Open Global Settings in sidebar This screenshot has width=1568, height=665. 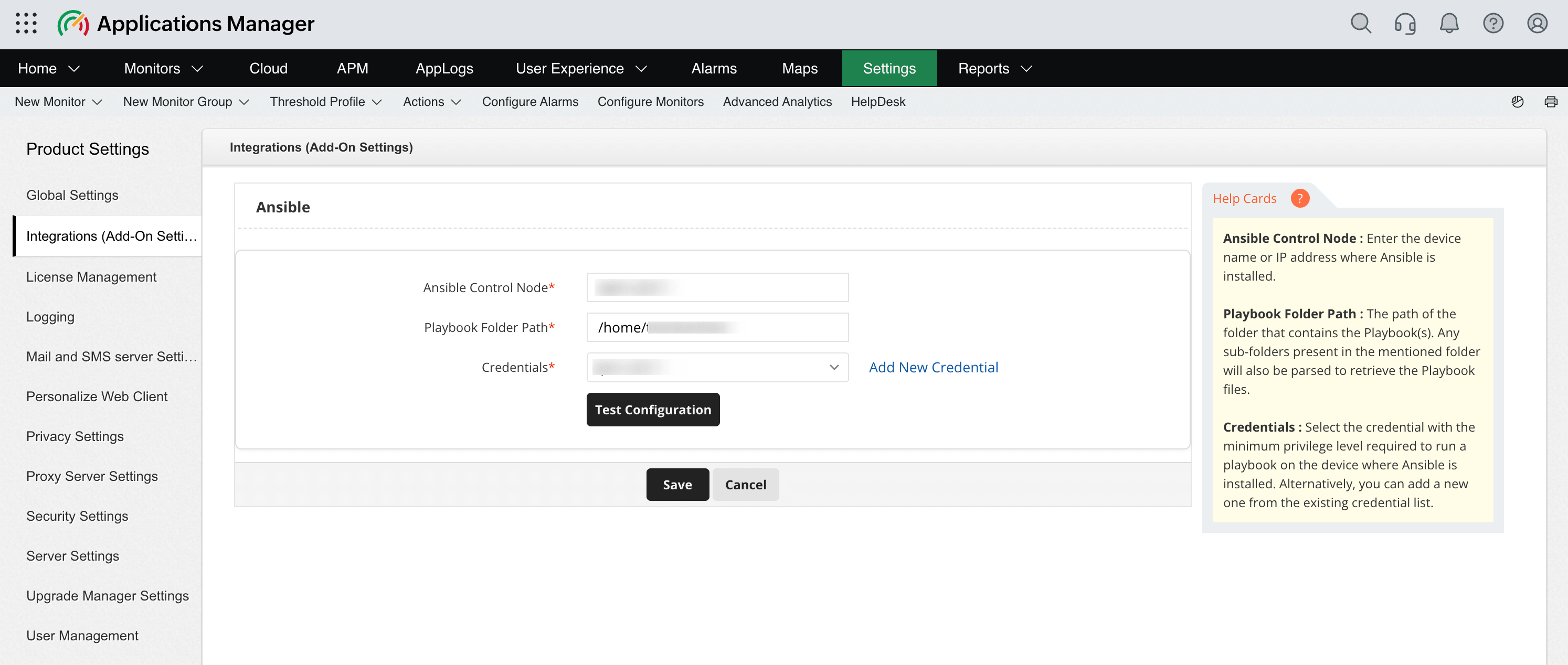[72, 195]
